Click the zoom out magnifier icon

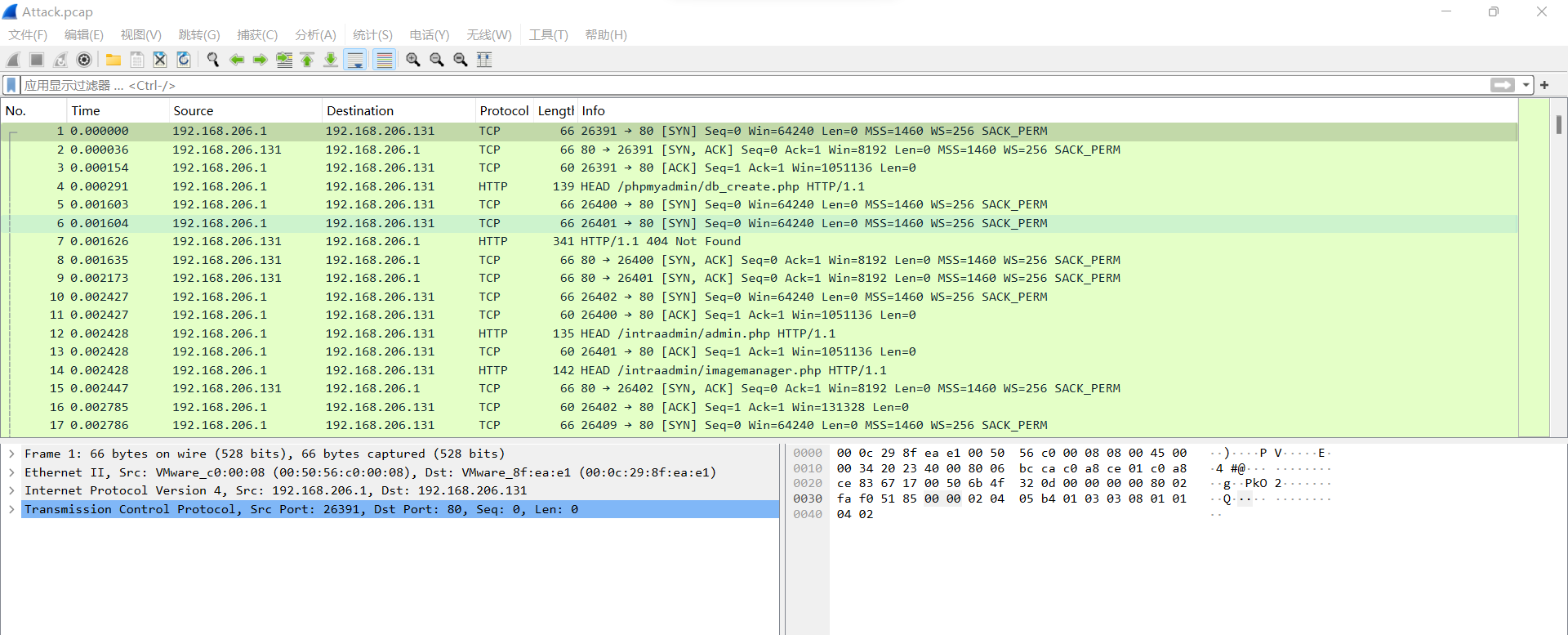point(437,60)
